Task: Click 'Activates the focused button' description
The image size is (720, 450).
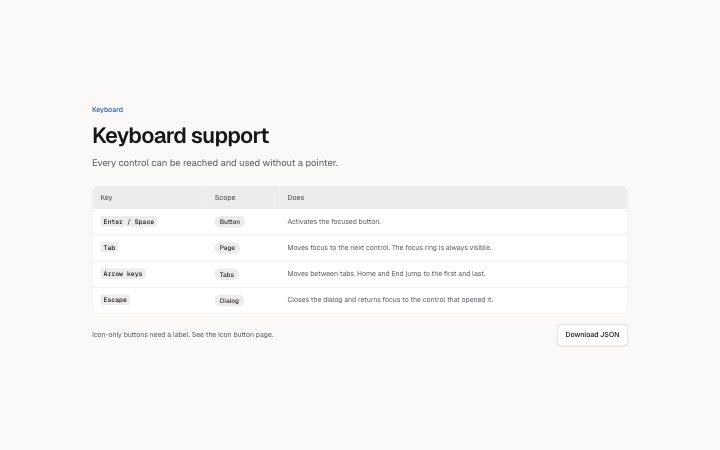Action: [334, 221]
